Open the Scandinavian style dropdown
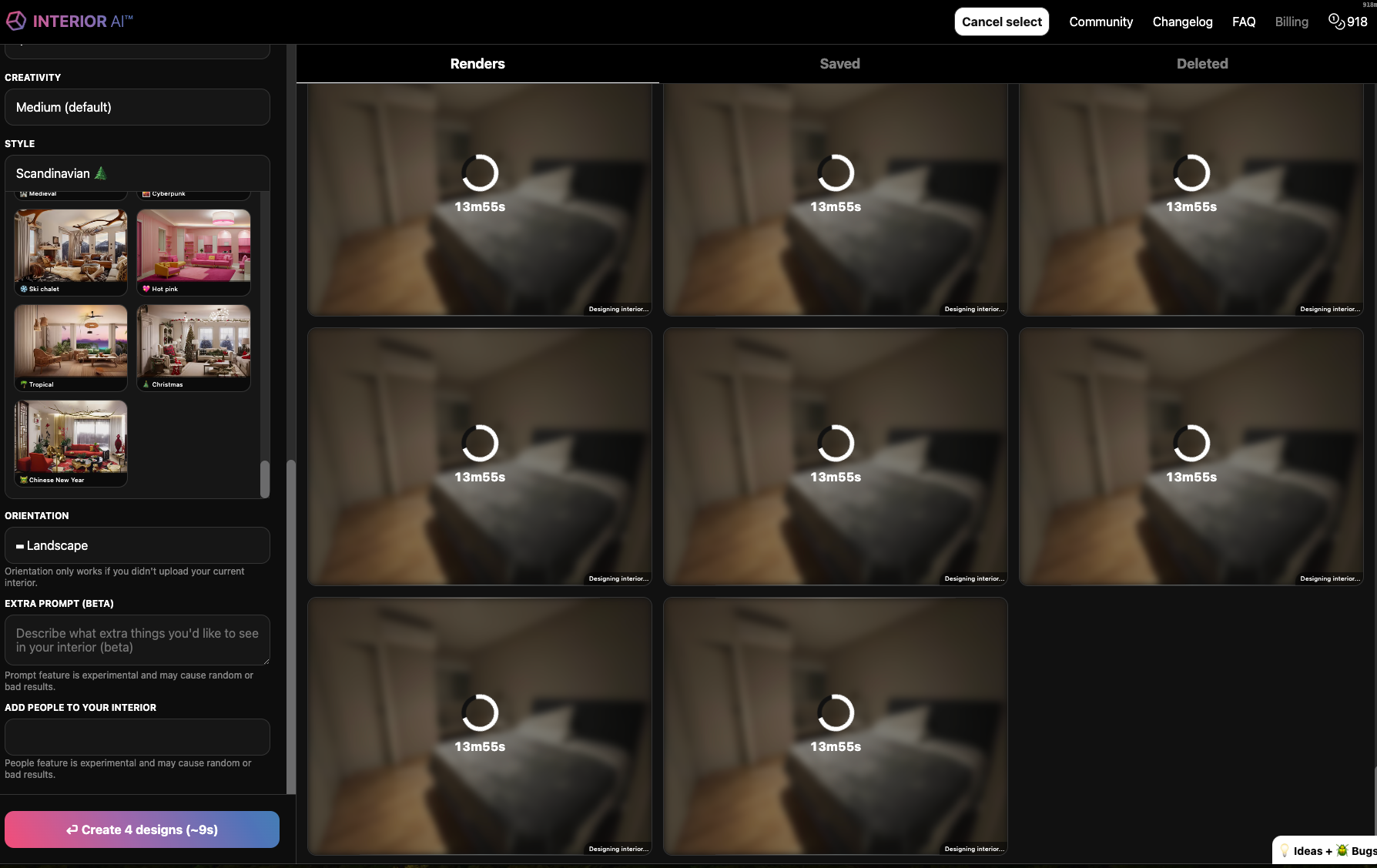 click(137, 173)
